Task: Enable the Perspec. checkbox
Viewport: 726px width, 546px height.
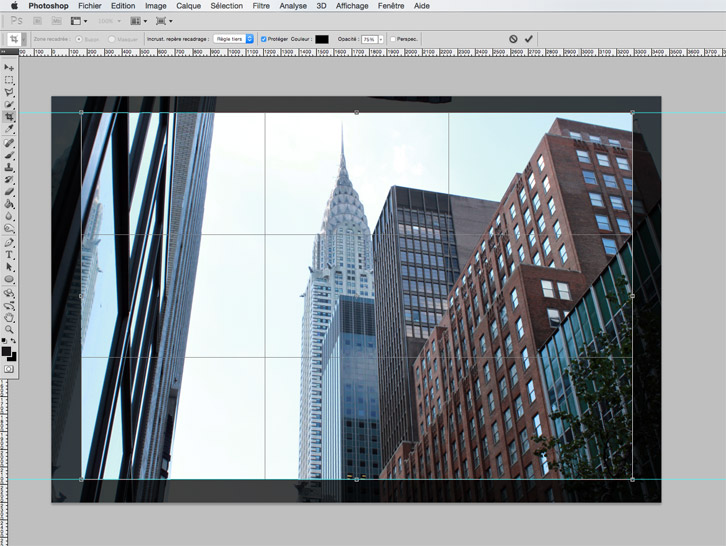Action: click(x=393, y=39)
